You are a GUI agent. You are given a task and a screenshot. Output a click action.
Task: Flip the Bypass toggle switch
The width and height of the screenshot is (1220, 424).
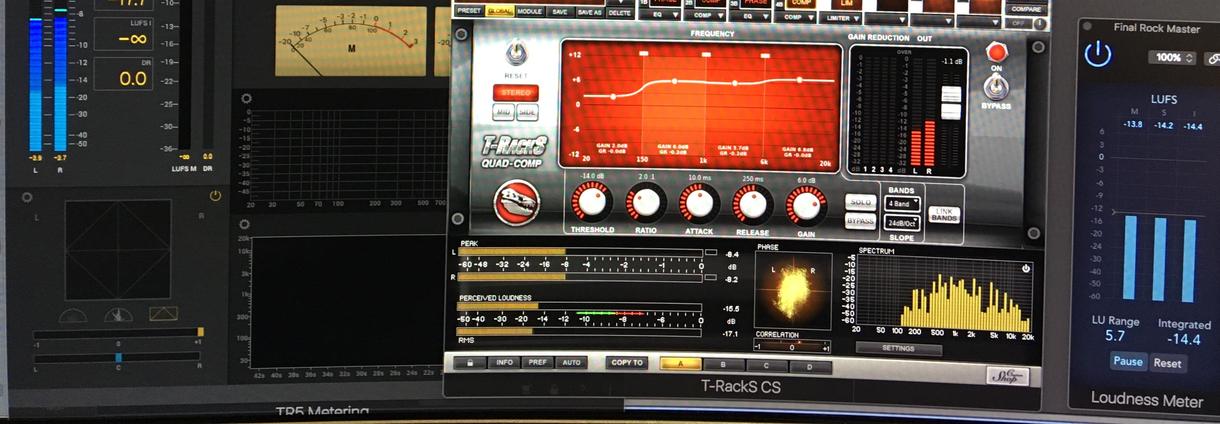995,88
